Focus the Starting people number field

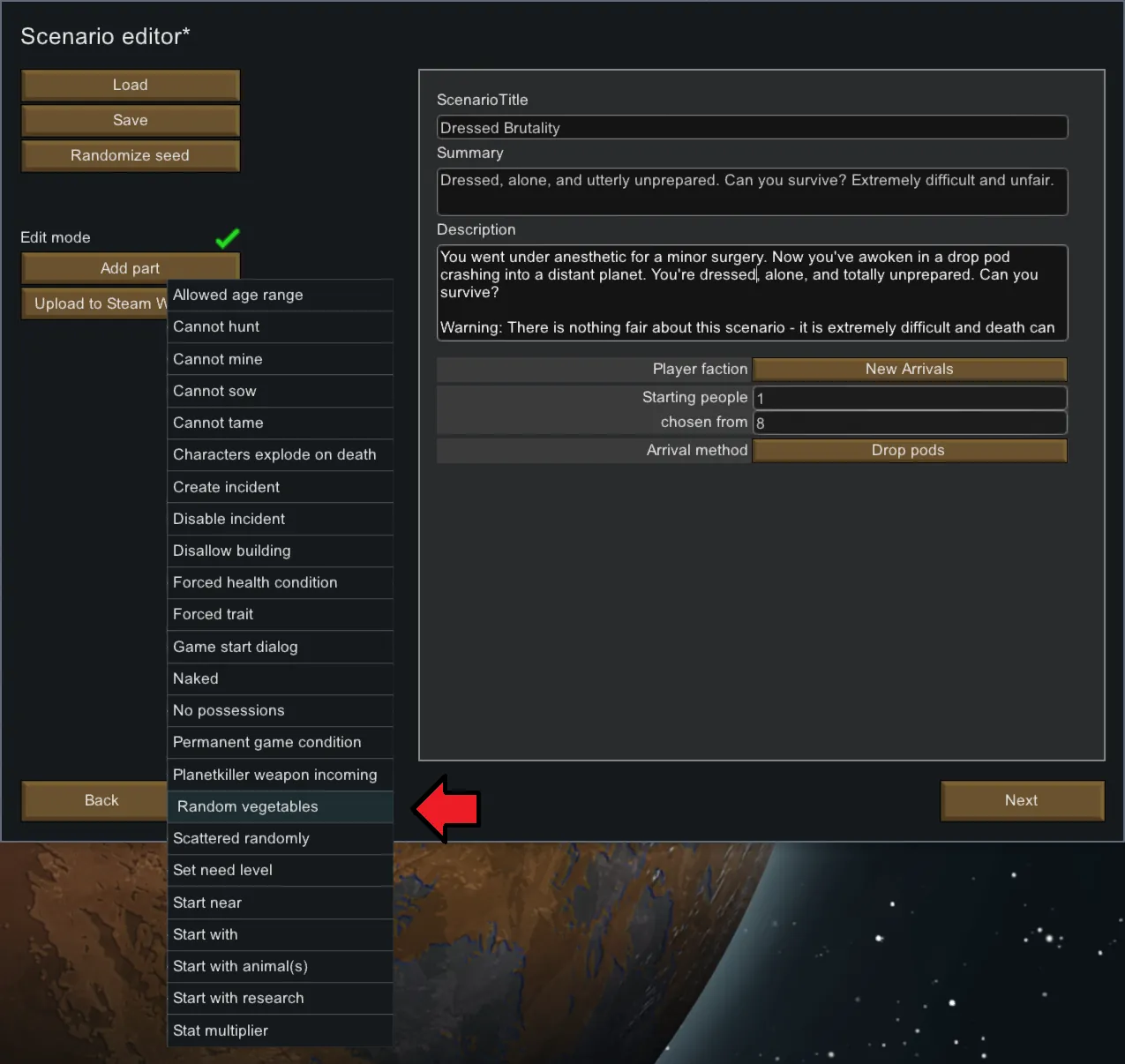(x=909, y=398)
